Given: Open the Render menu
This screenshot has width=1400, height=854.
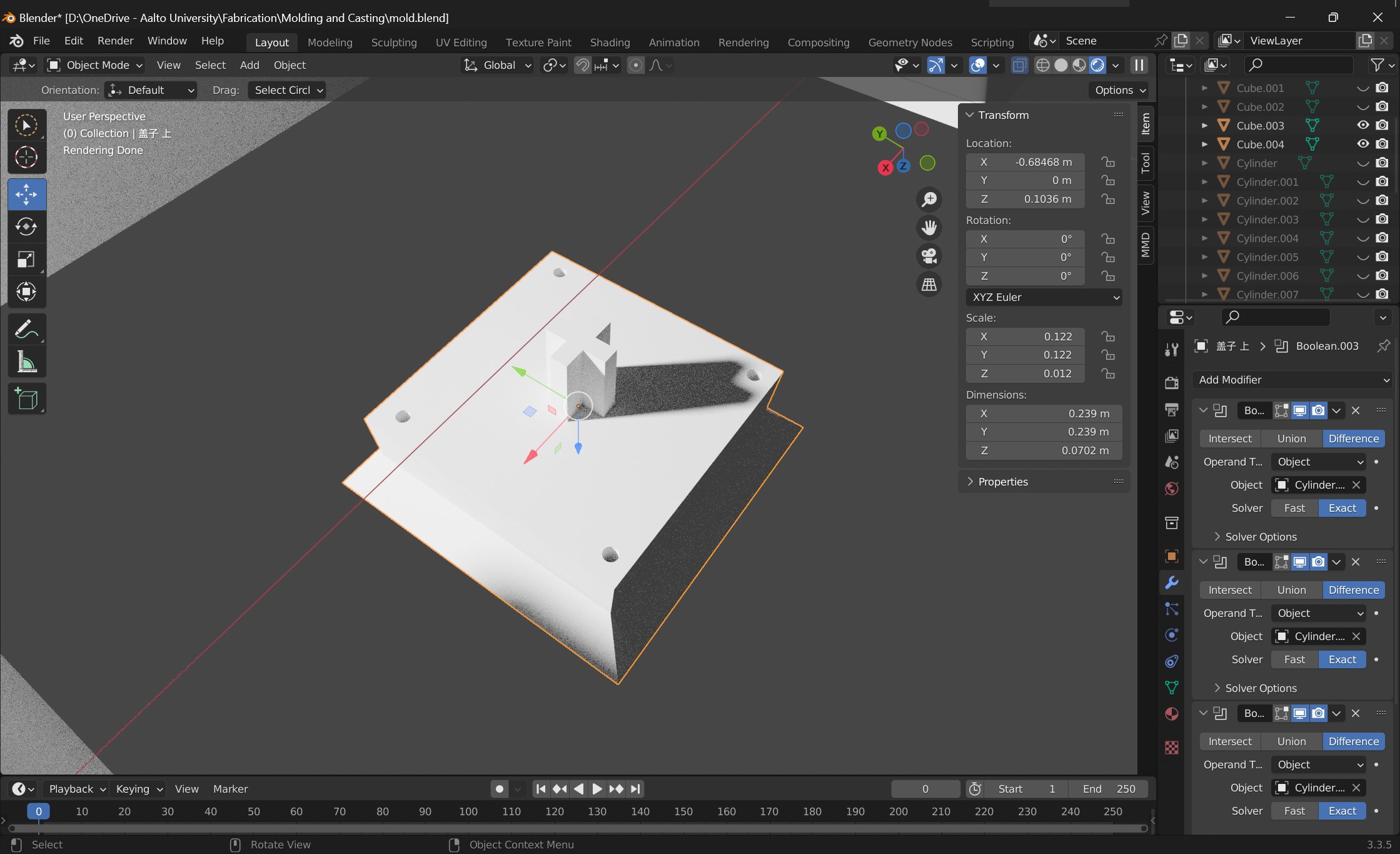Looking at the screenshot, I should (x=115, y=41).
